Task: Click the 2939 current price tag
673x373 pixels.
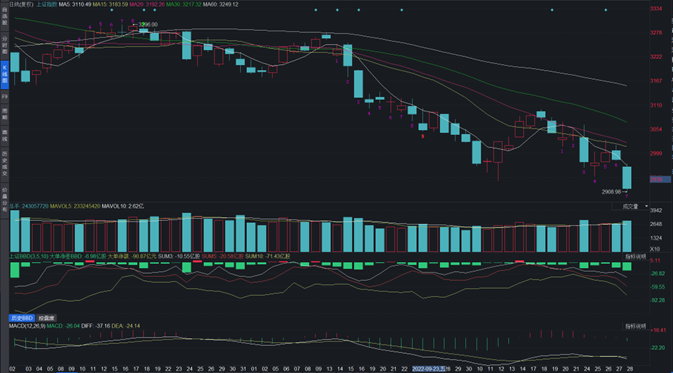Action: pyautogui.click(x=660, y=179)
